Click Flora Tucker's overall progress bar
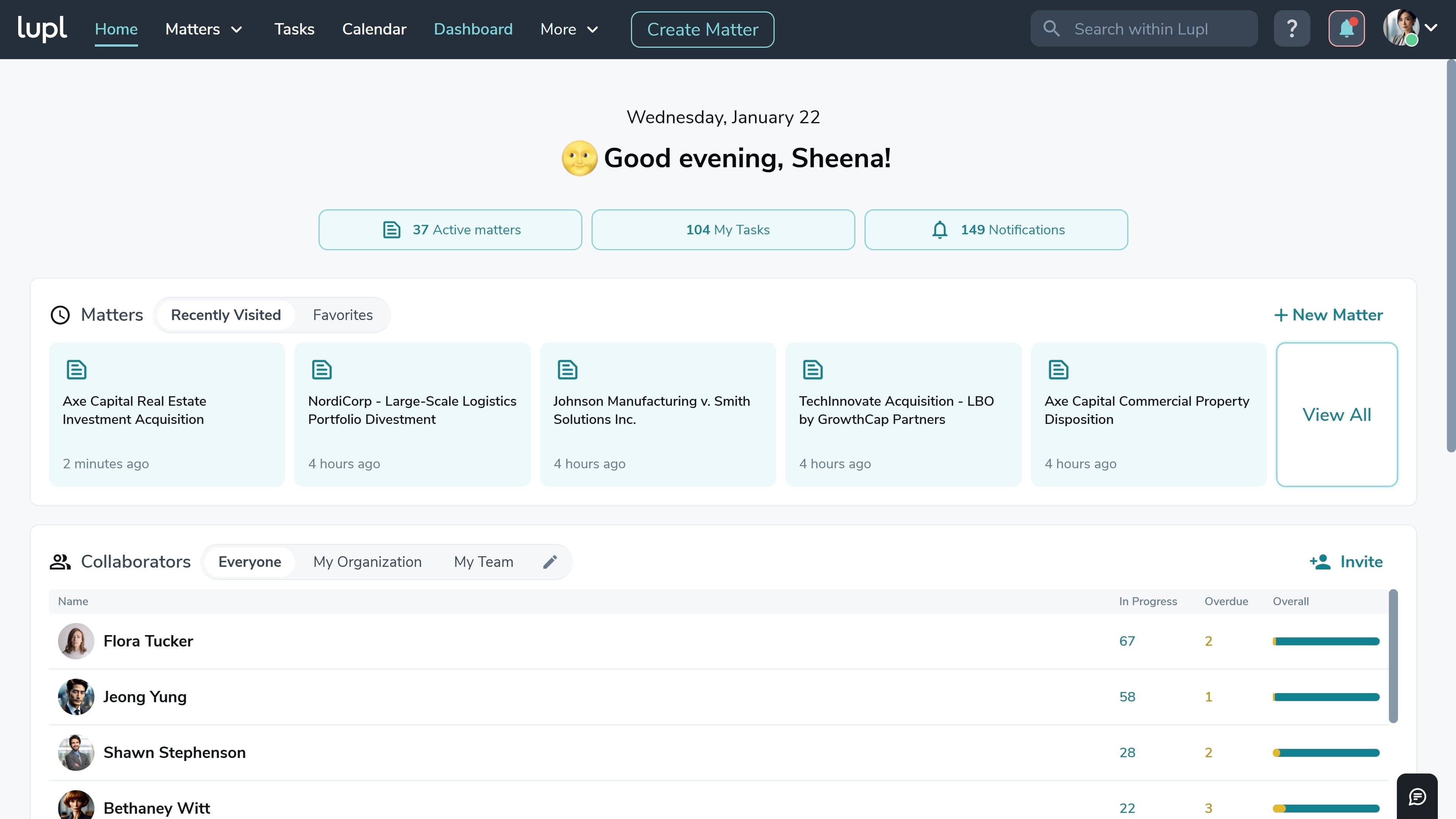 1326,641
